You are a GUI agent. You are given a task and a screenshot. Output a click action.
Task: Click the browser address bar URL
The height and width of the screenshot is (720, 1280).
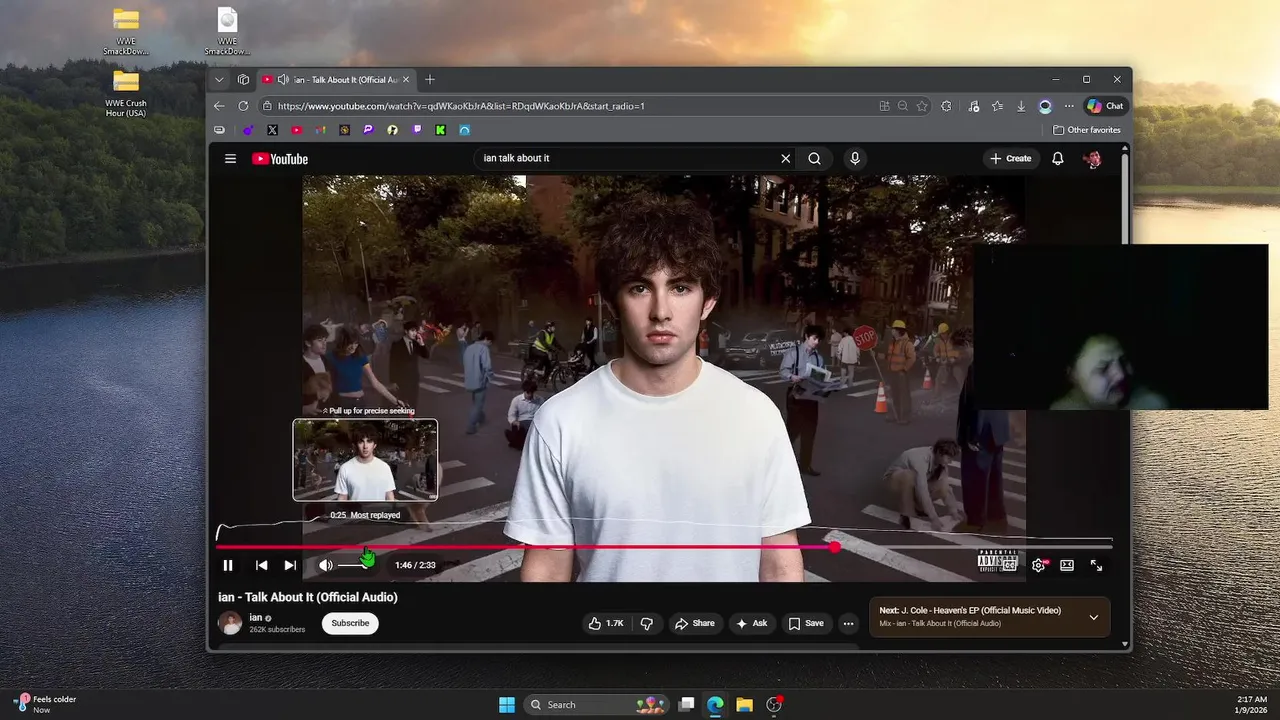tap(461, 106)
